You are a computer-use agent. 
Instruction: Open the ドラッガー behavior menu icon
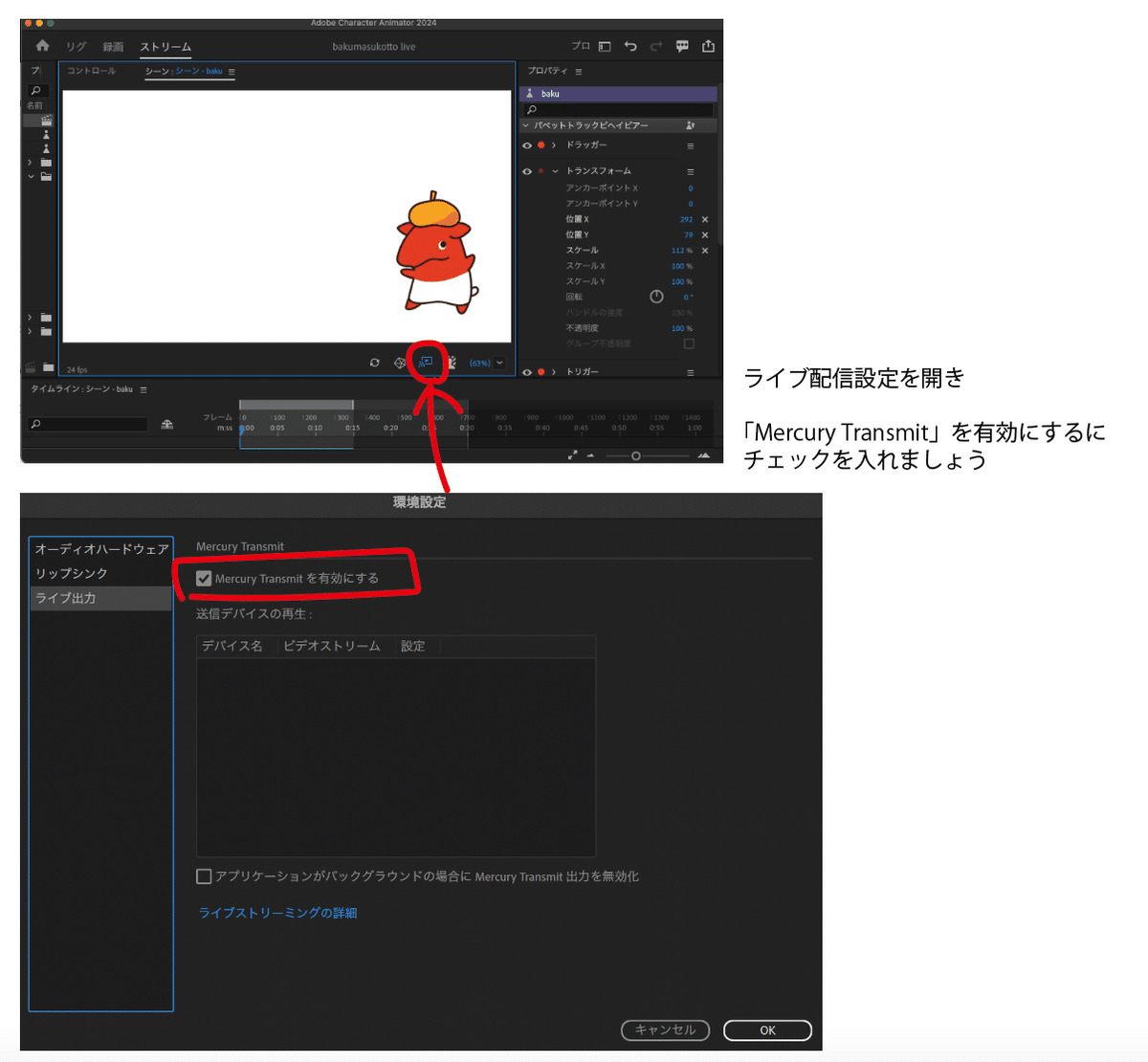(690, 145)
